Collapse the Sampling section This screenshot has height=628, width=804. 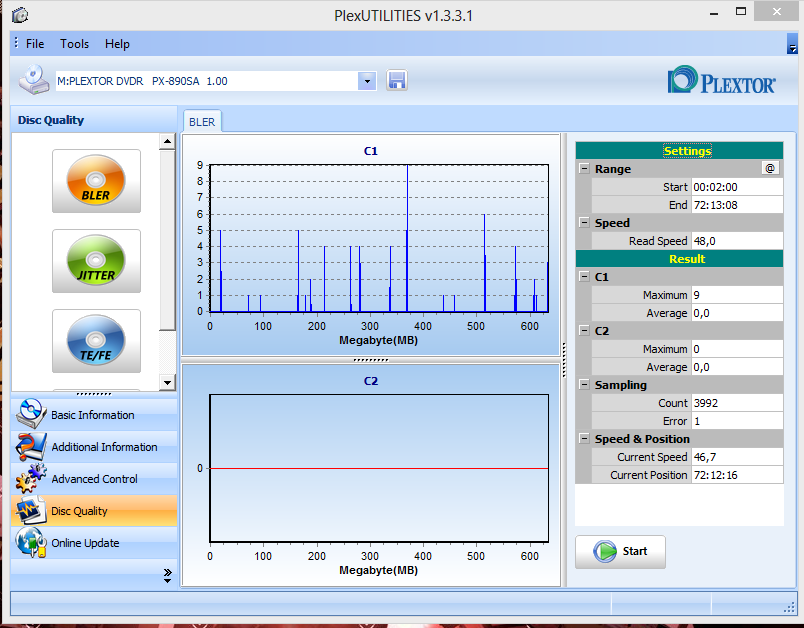click(584, 384)
